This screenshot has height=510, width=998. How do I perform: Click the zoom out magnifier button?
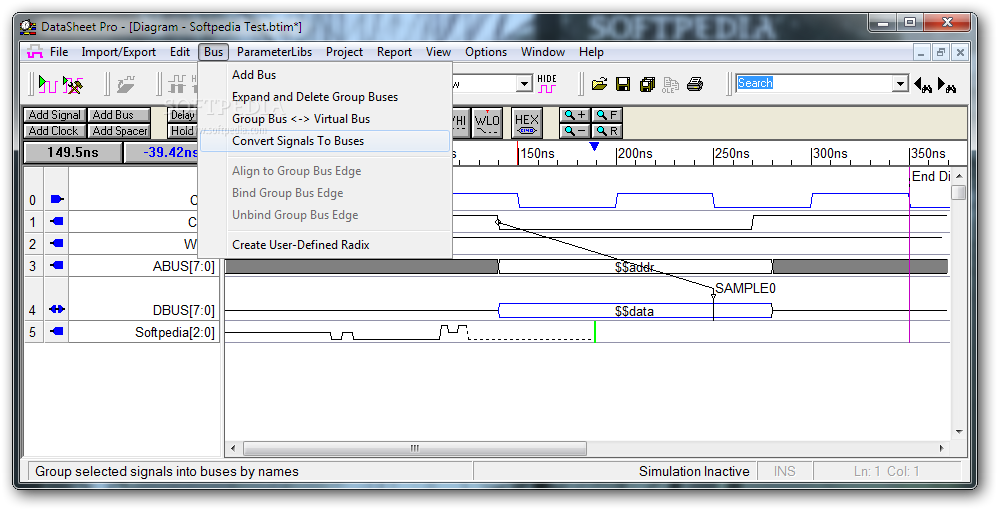[x=575, y=131]
